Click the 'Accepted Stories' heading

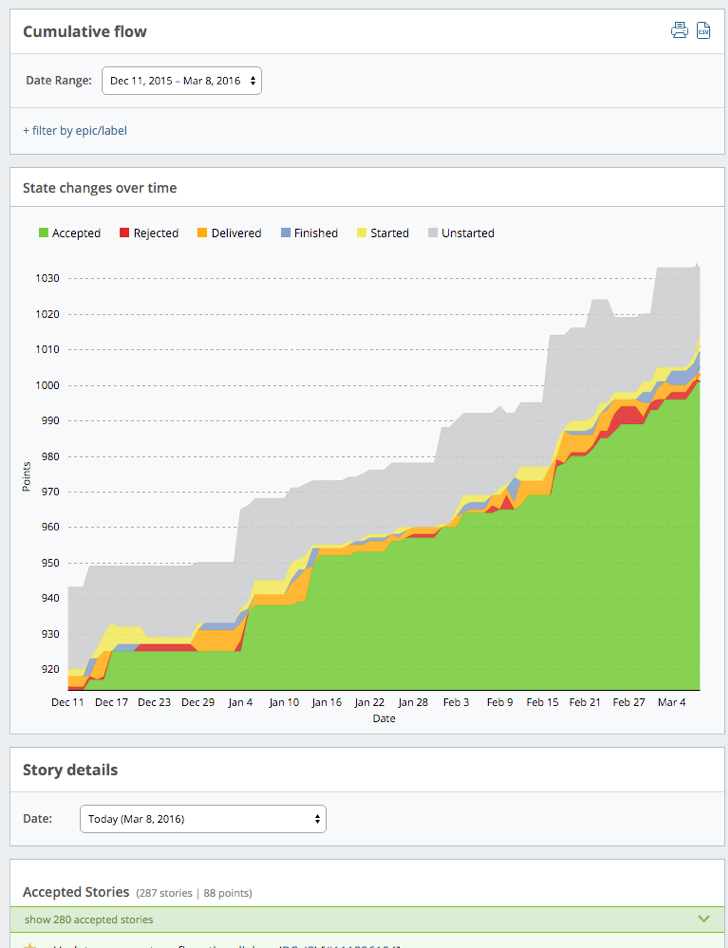click(76, 891)
